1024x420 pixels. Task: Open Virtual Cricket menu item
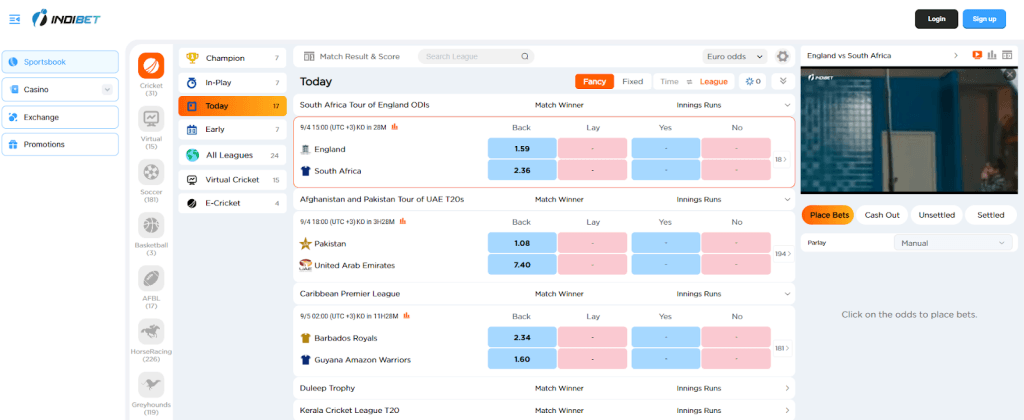(x=232, y=180)
